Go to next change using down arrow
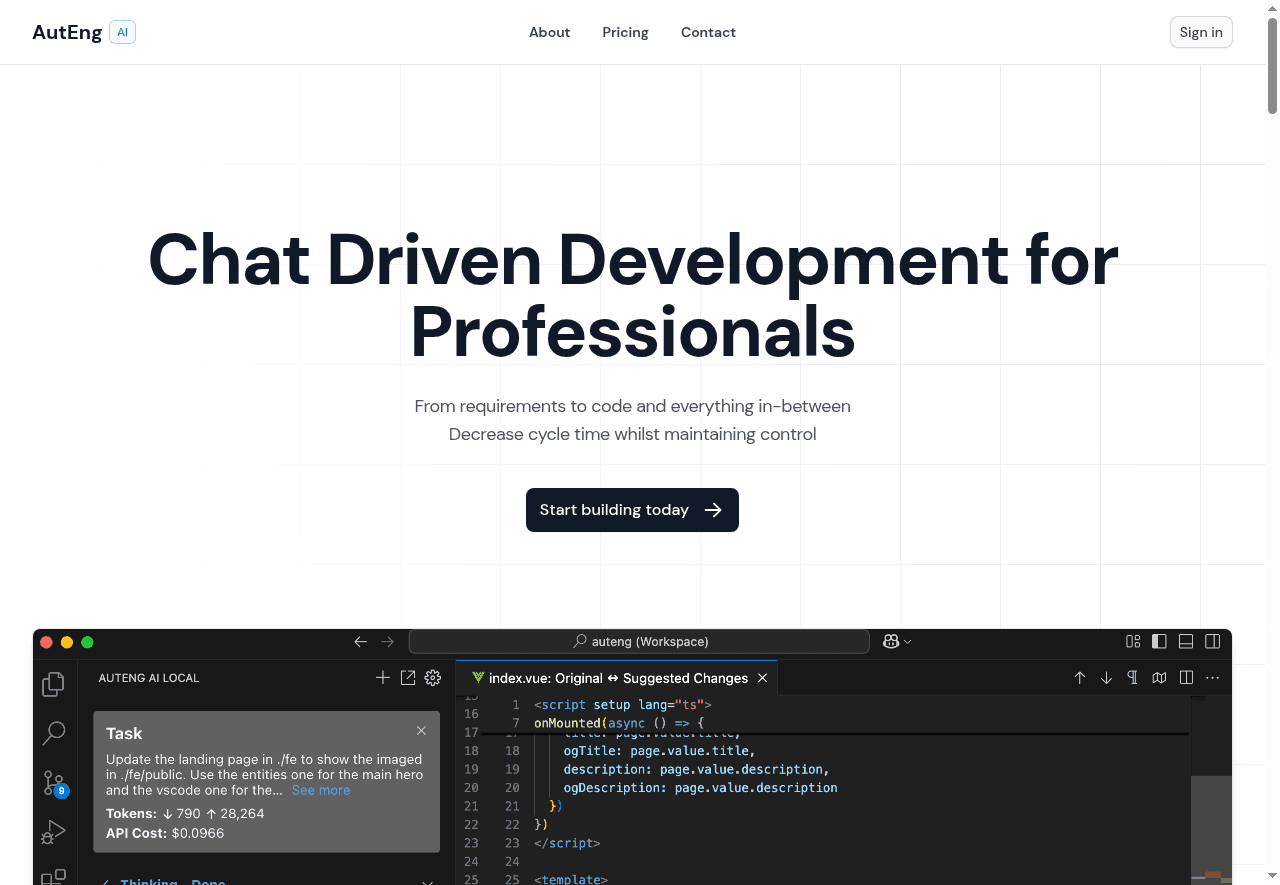Screen dimensions: 1280x885 click(1106, 678)
